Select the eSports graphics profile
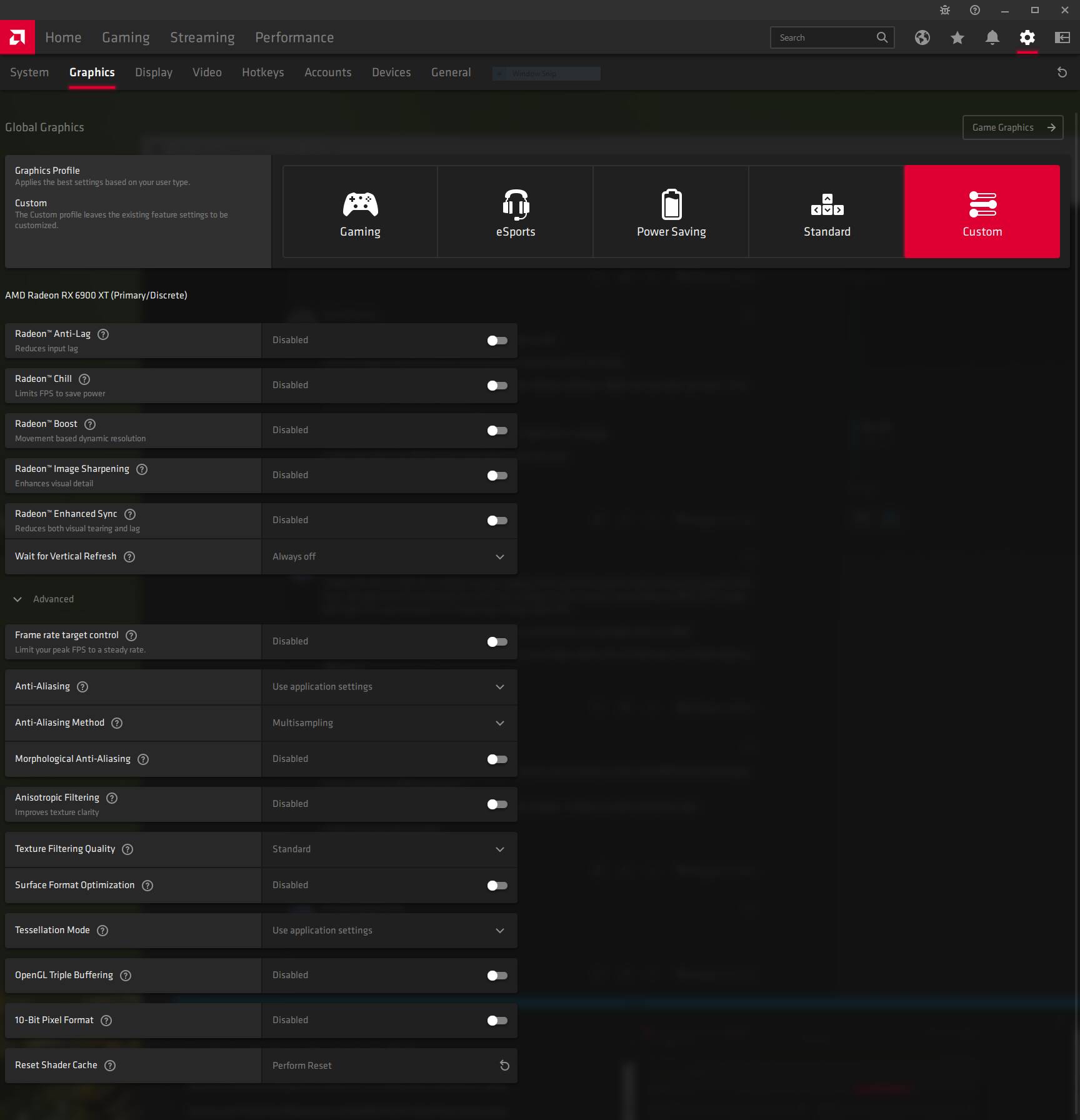Viewport: 1080px width, 1120px height. click(516, 211)
